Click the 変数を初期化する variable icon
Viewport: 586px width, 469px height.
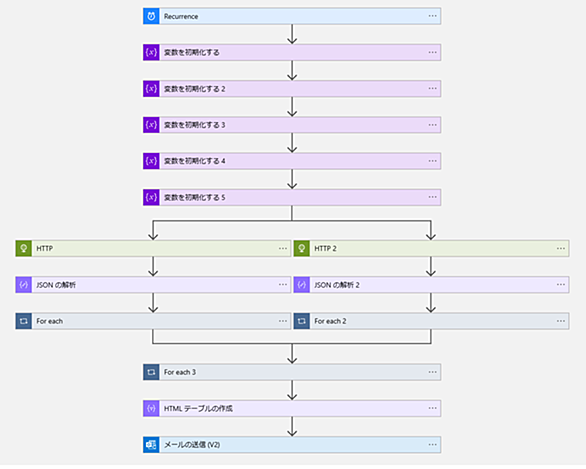151,53
